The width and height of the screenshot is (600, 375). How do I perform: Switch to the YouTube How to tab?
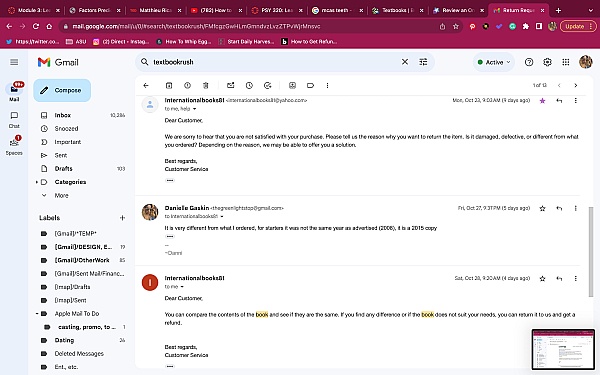click(x=217, y=10)
